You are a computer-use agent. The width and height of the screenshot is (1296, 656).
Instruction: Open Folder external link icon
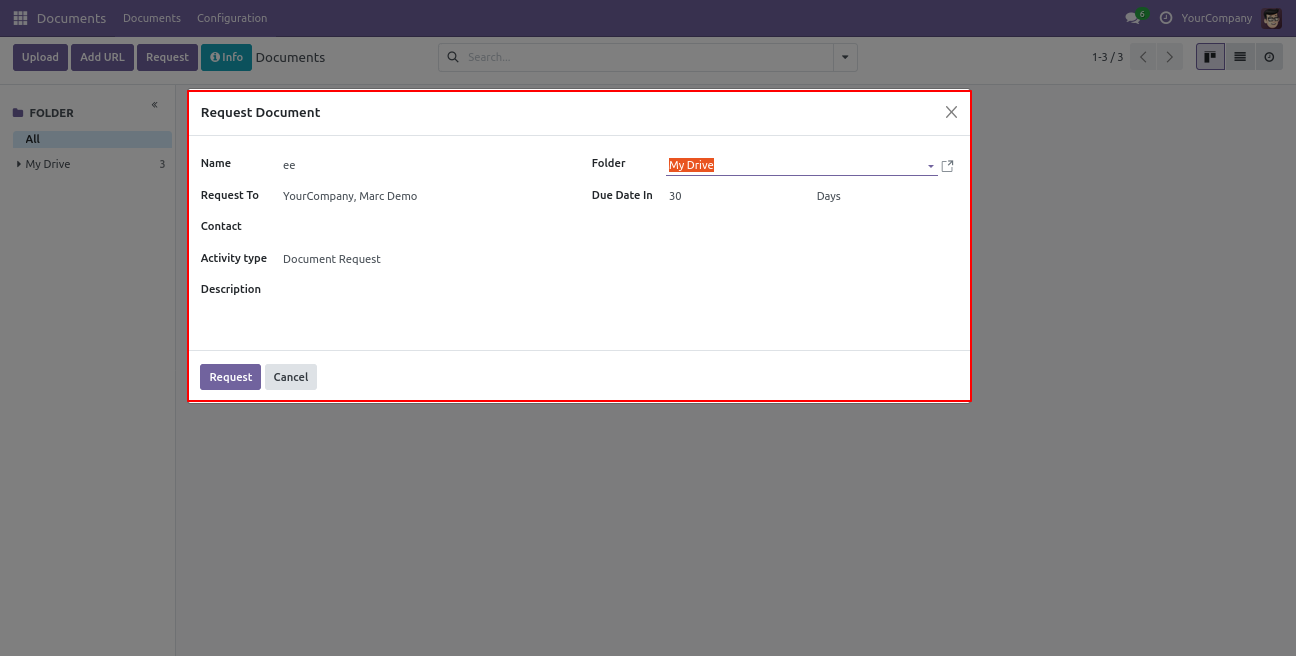[x=948, y=166]
